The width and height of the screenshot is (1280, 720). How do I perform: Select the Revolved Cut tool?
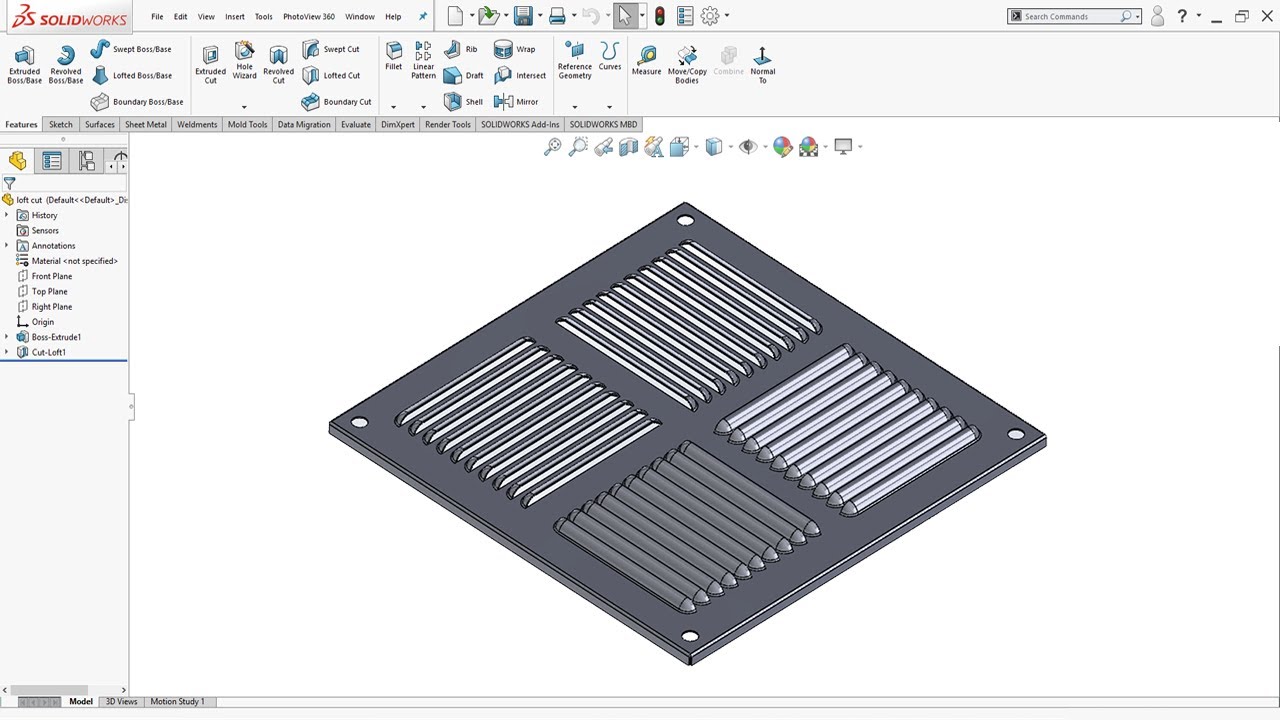pyautogui.click(x=278, y=65)
